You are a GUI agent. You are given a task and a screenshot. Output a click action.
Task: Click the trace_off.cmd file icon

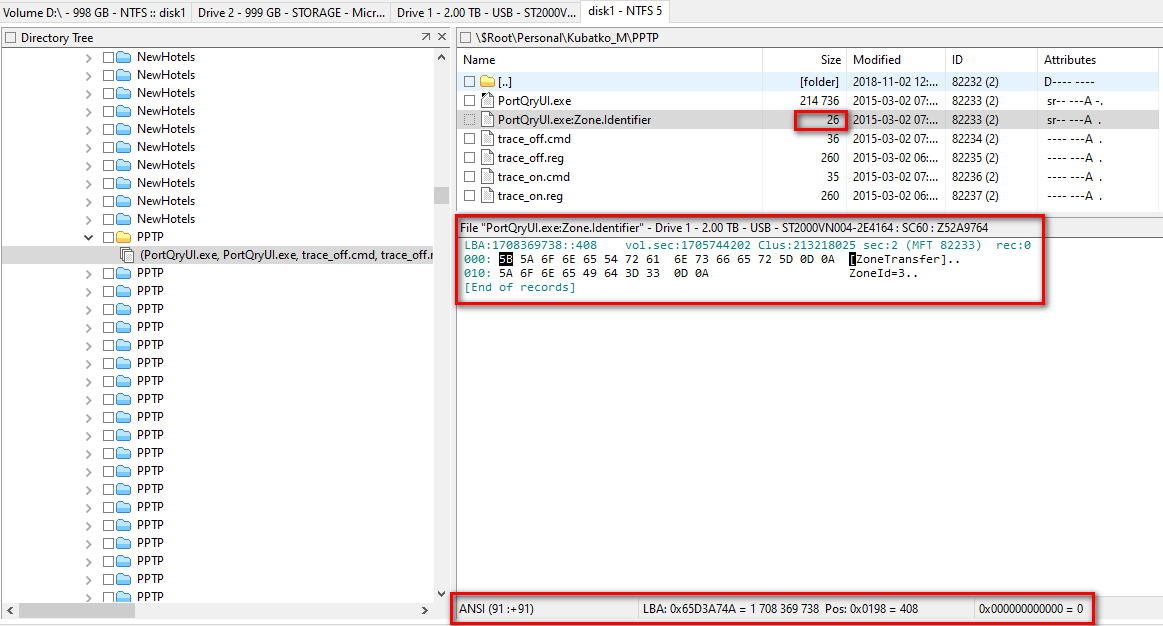click(x=487, y=139)
